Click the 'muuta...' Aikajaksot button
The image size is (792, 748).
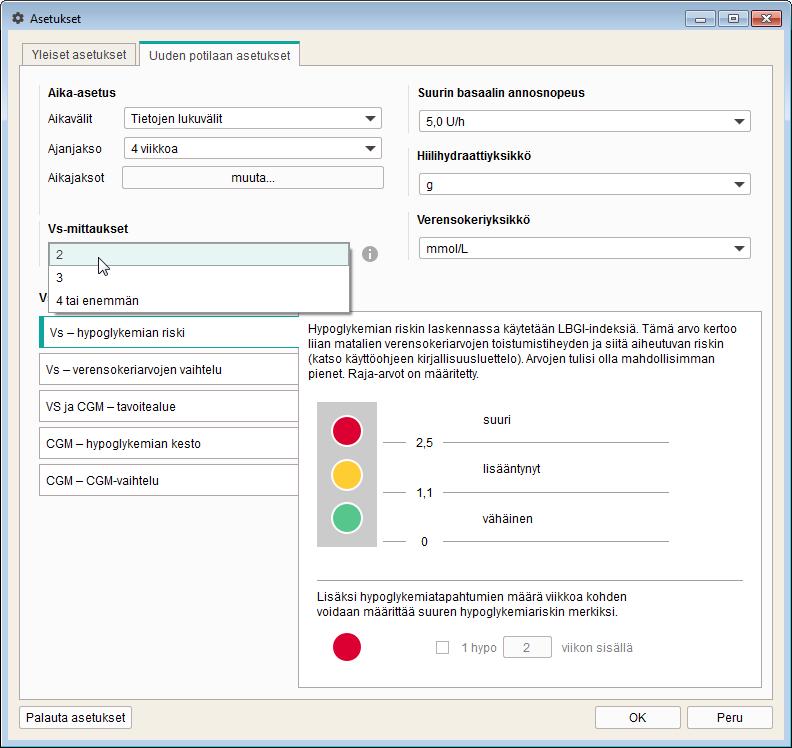click(x=253, y=178)
